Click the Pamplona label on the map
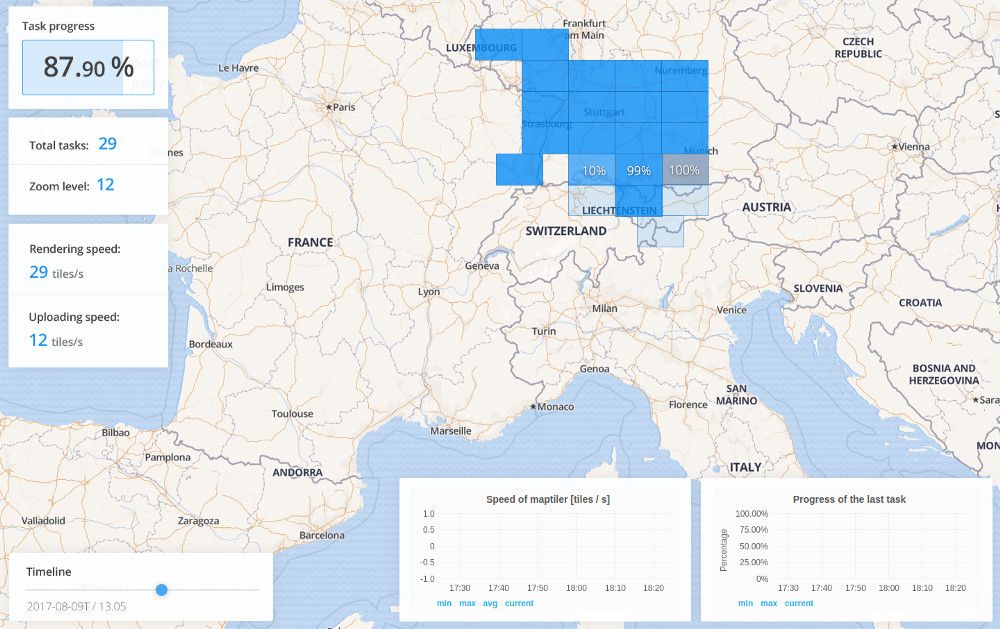Viewport: 1000px width, 629px height. click(x=168, y=457)
